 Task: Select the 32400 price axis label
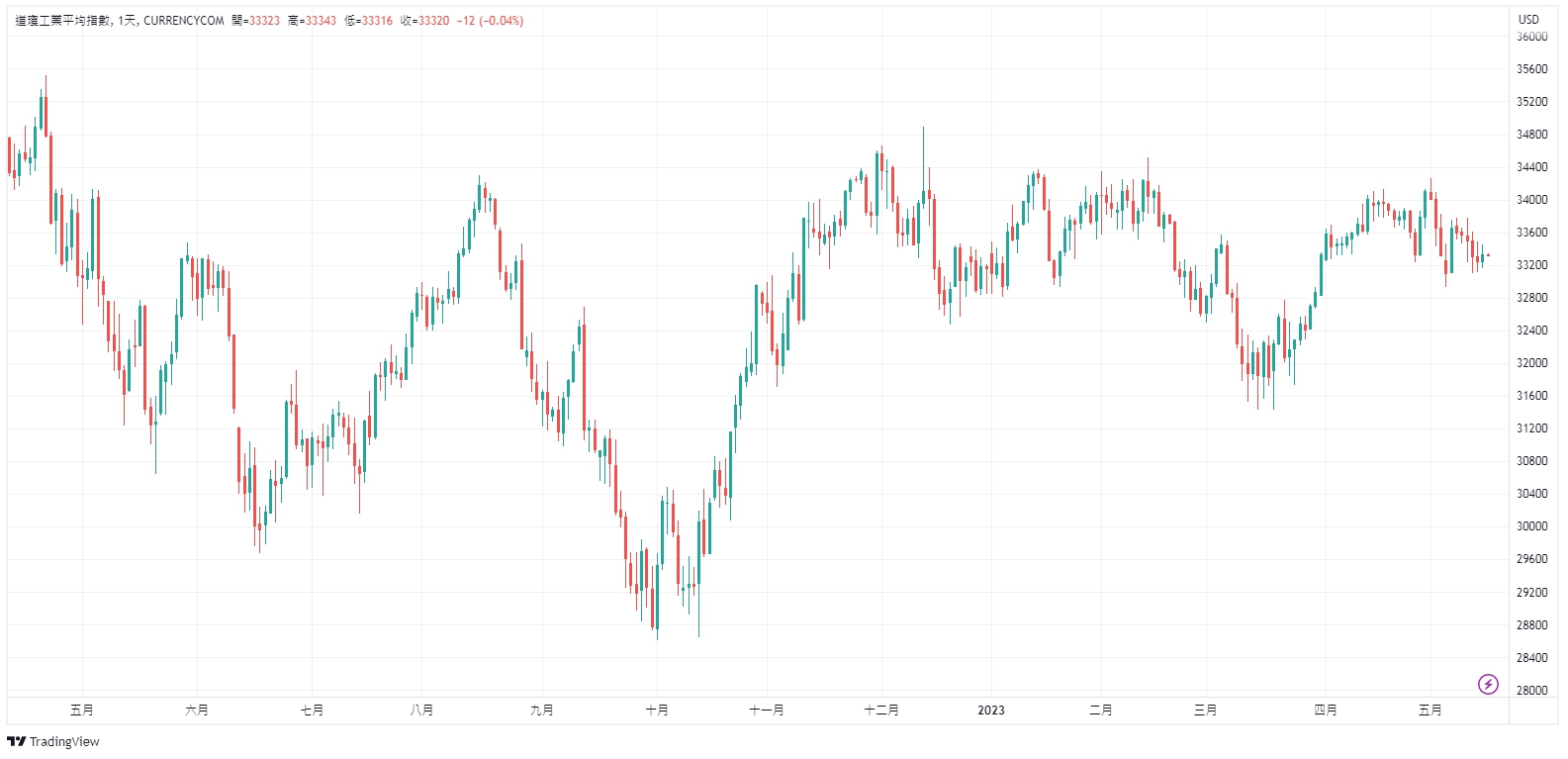1531,331
